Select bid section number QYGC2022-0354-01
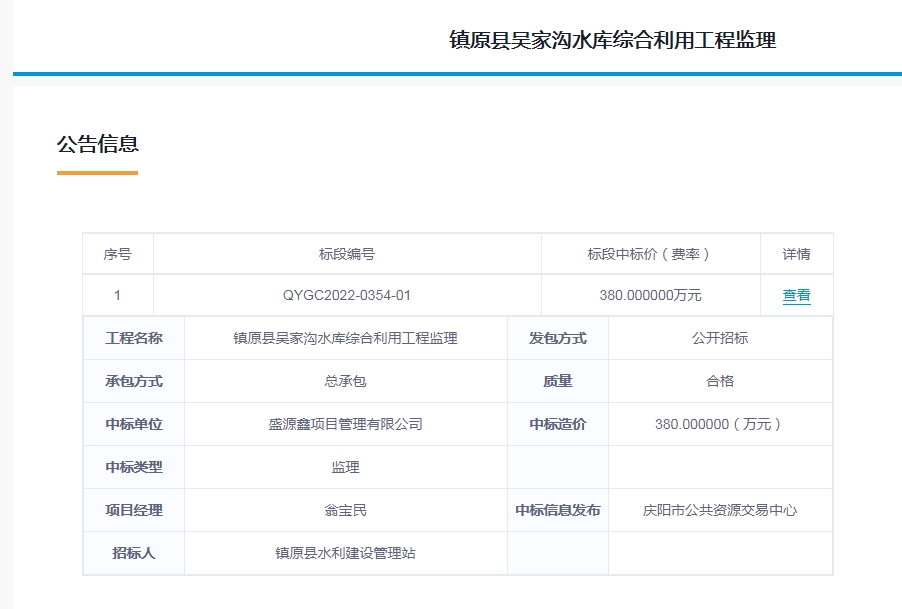Viewport: 902px width, 609px height. [346, 296]
